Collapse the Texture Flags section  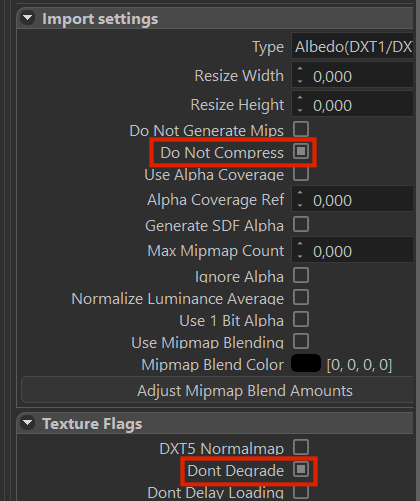pos(28,423)
